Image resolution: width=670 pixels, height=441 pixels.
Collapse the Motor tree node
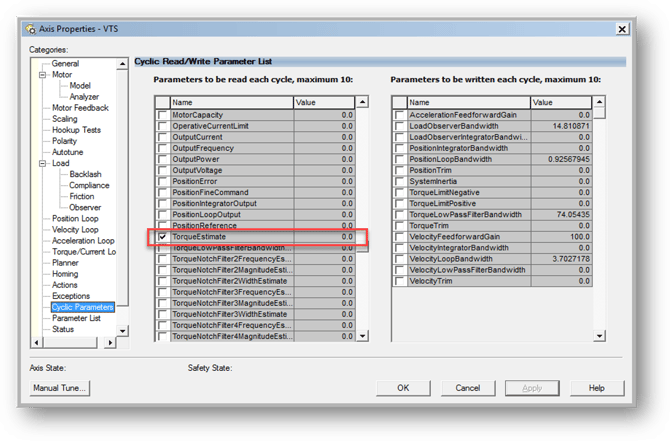[42, 75]
